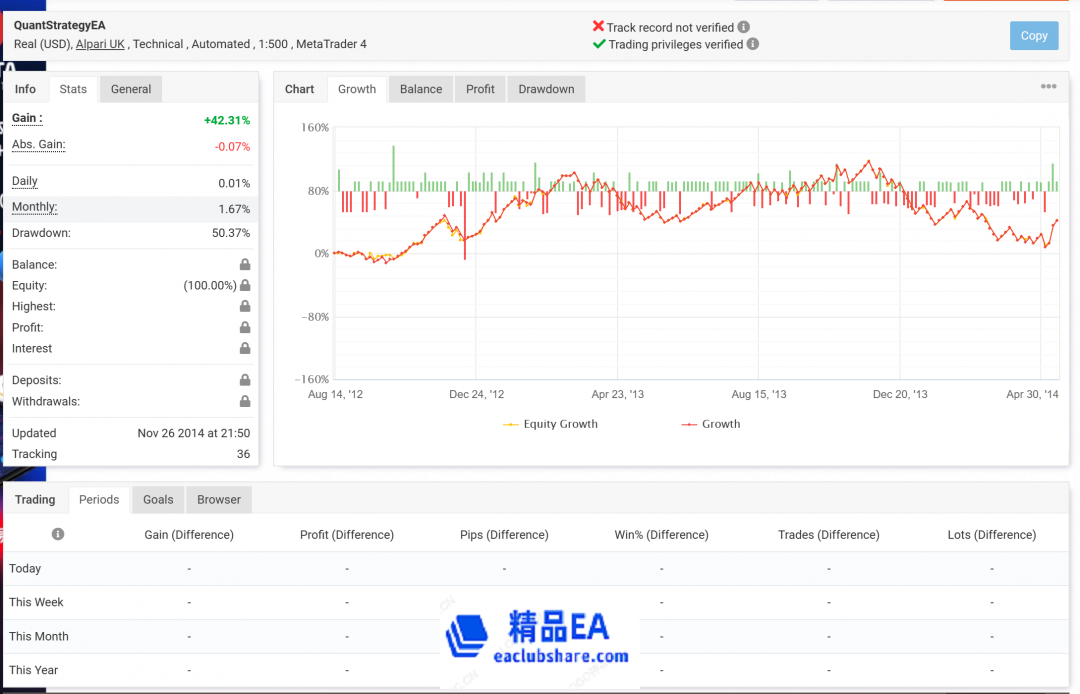Viewport: 1080px width, 694px height.
Task: Select the Balance chart tab
Action: point(421,89)
